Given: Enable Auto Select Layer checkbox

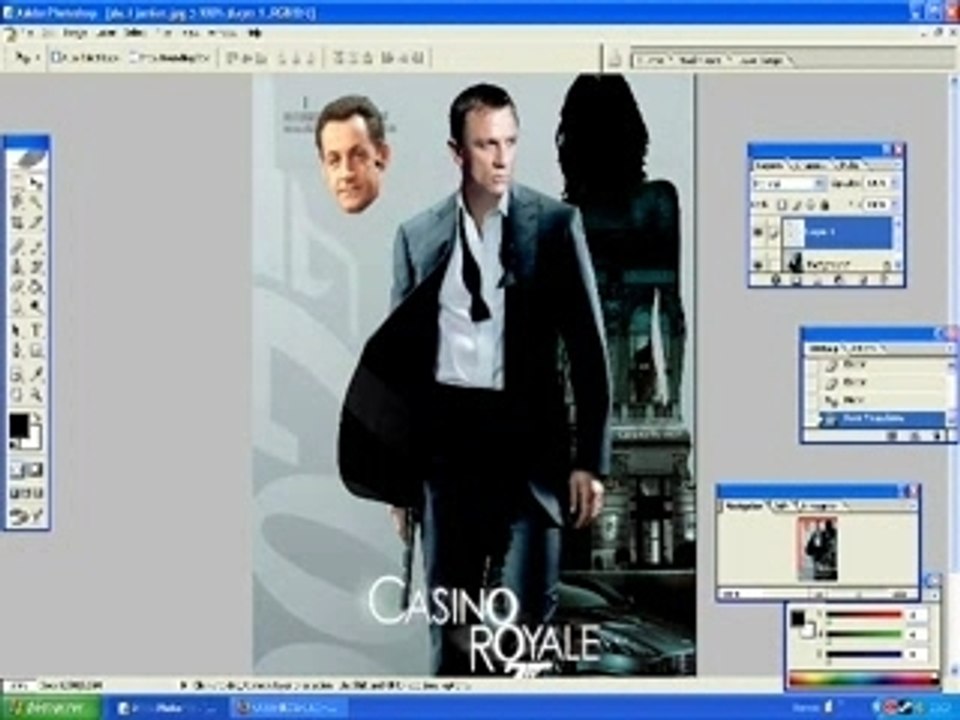Looking at the screenshot, I should click(x=56, y=58).
